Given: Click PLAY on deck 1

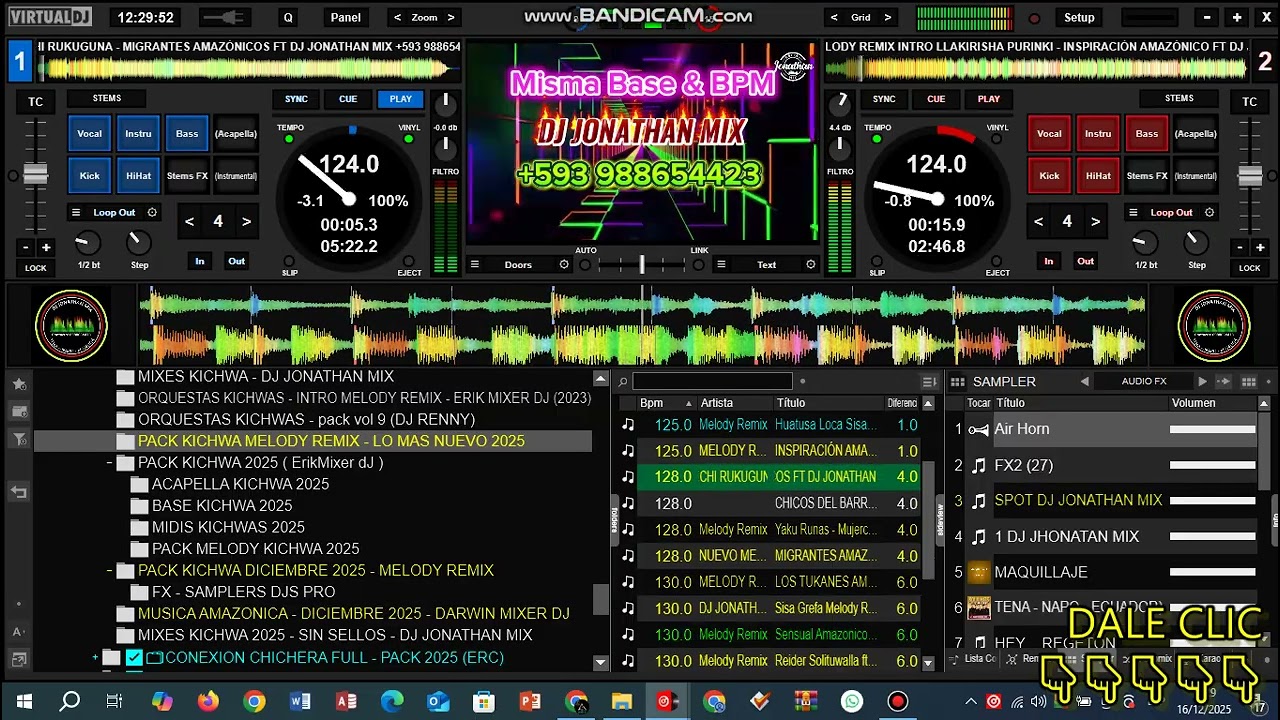Looking at the screenshot, I should 401,99.
